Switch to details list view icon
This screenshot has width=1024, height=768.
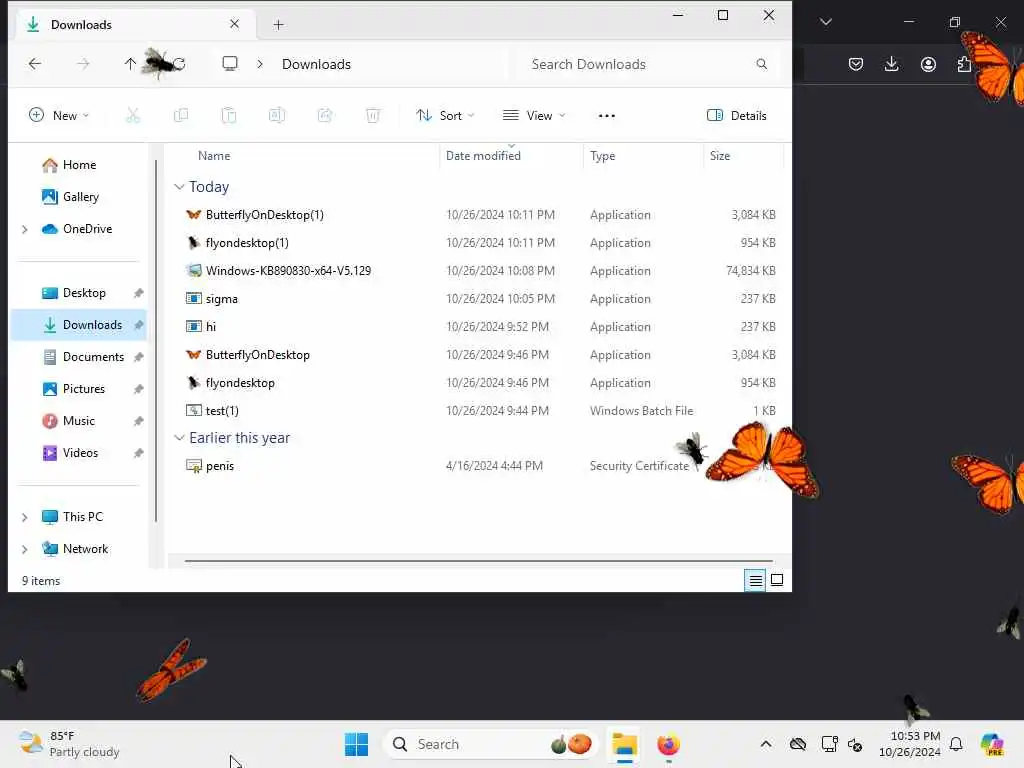pyautogui.click(x=756, y=581)
